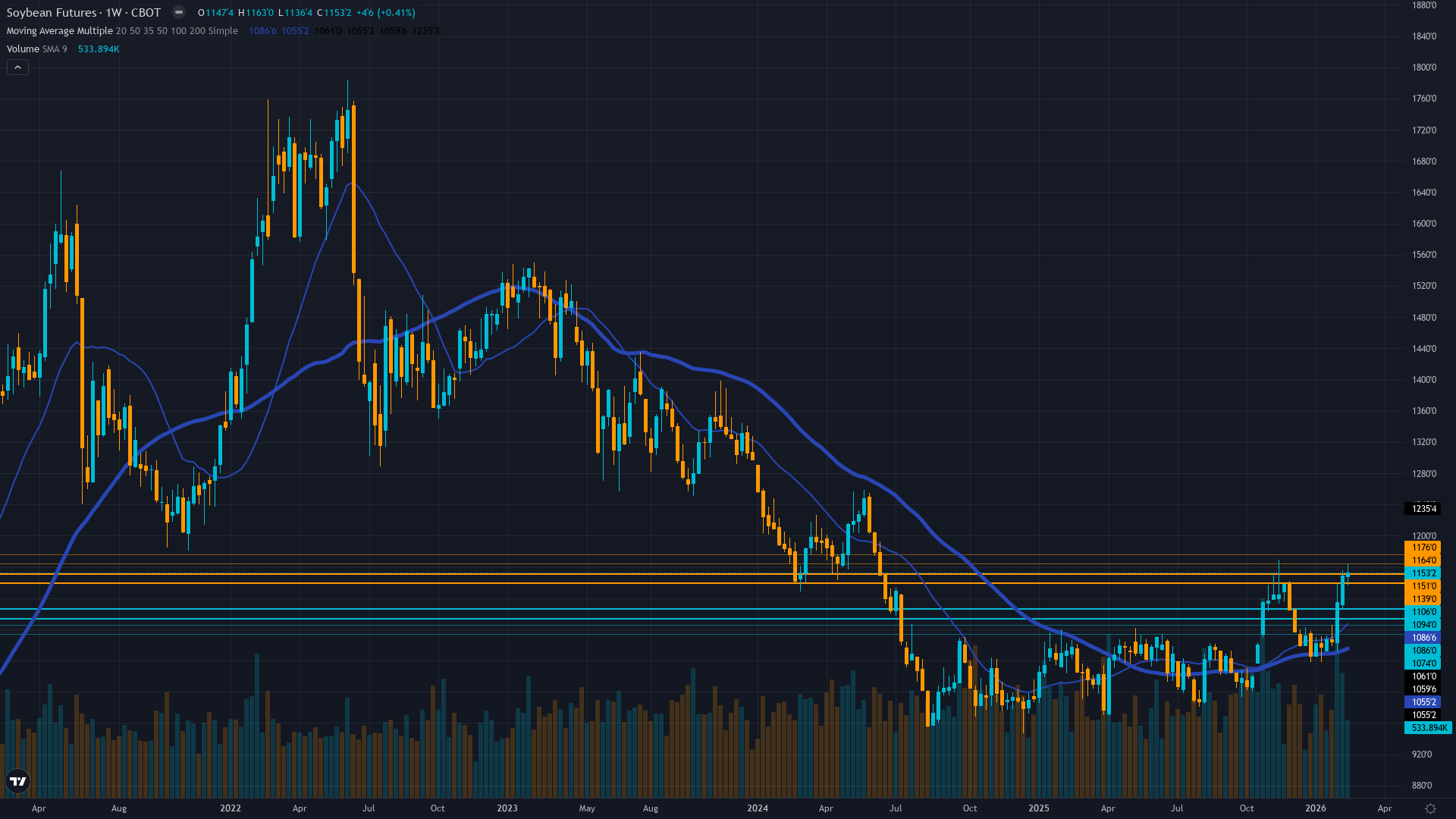Click the cyan 1074'0 price label

tap(1423, 664)
